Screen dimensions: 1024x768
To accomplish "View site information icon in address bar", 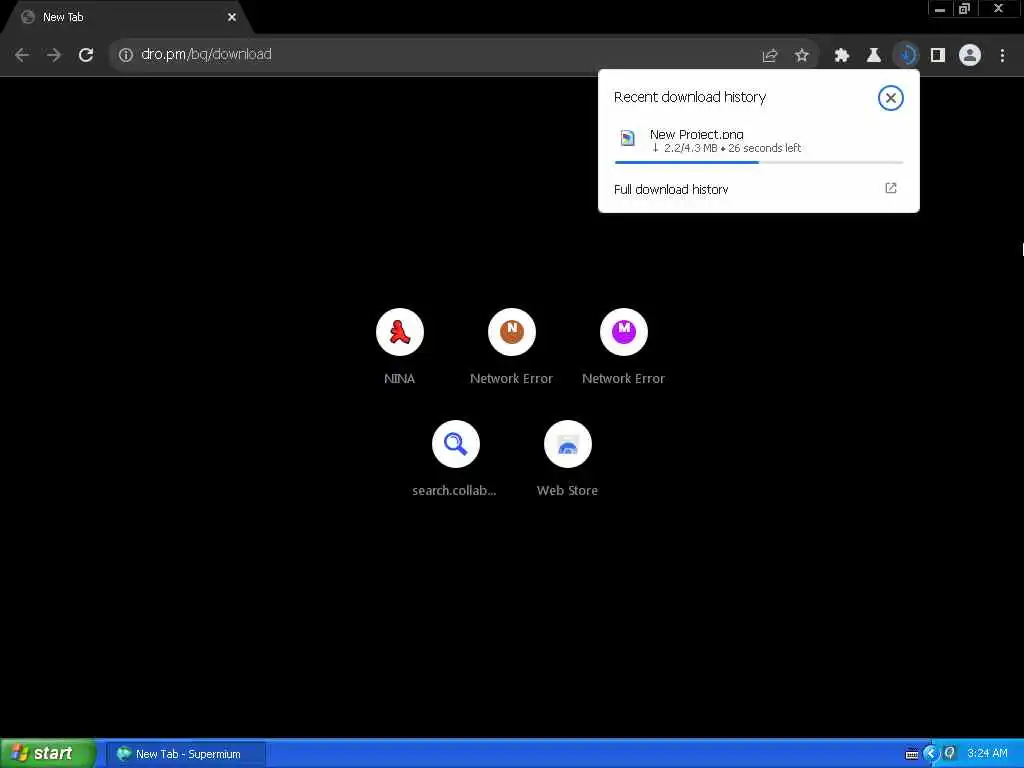I will click(x=125, y=55).
